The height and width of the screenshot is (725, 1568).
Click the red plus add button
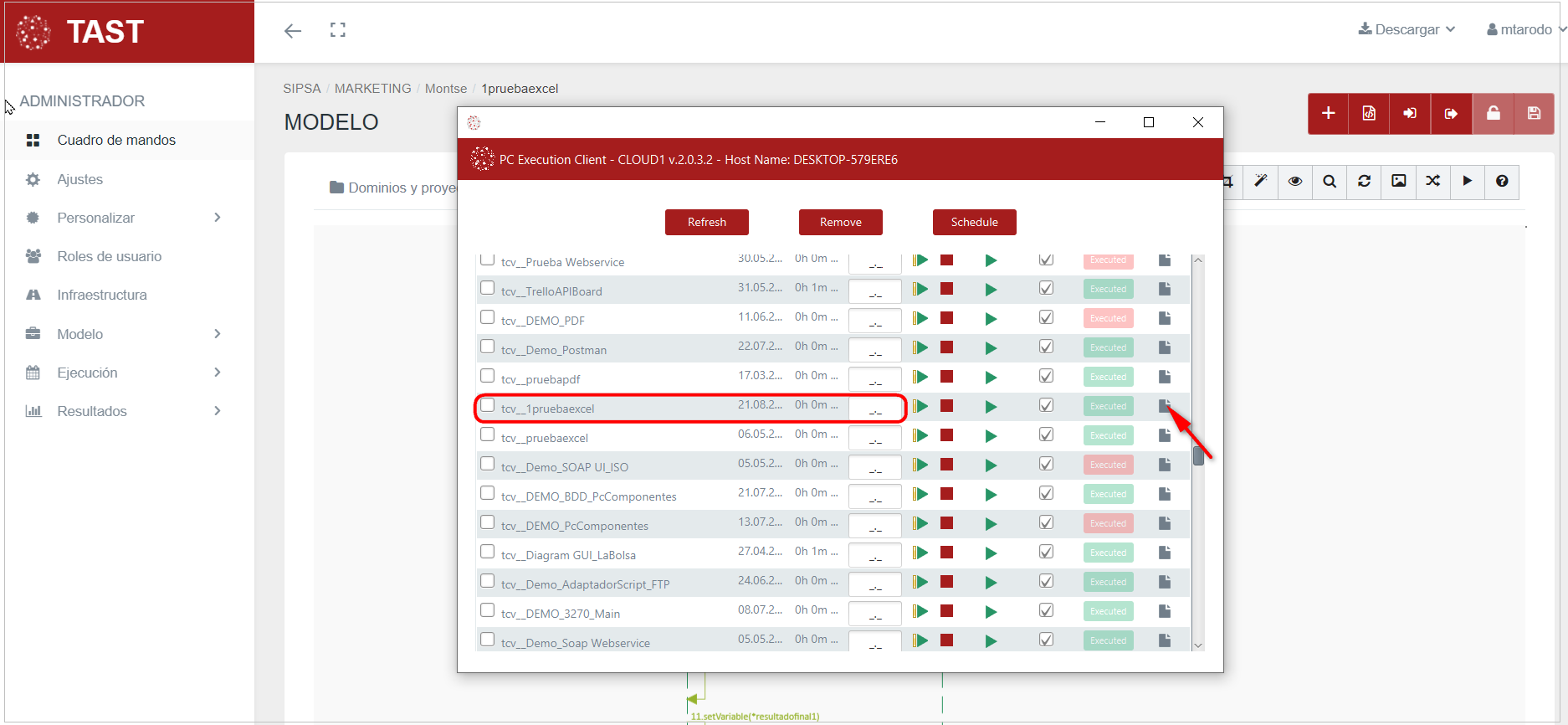tap(1328, 114)
